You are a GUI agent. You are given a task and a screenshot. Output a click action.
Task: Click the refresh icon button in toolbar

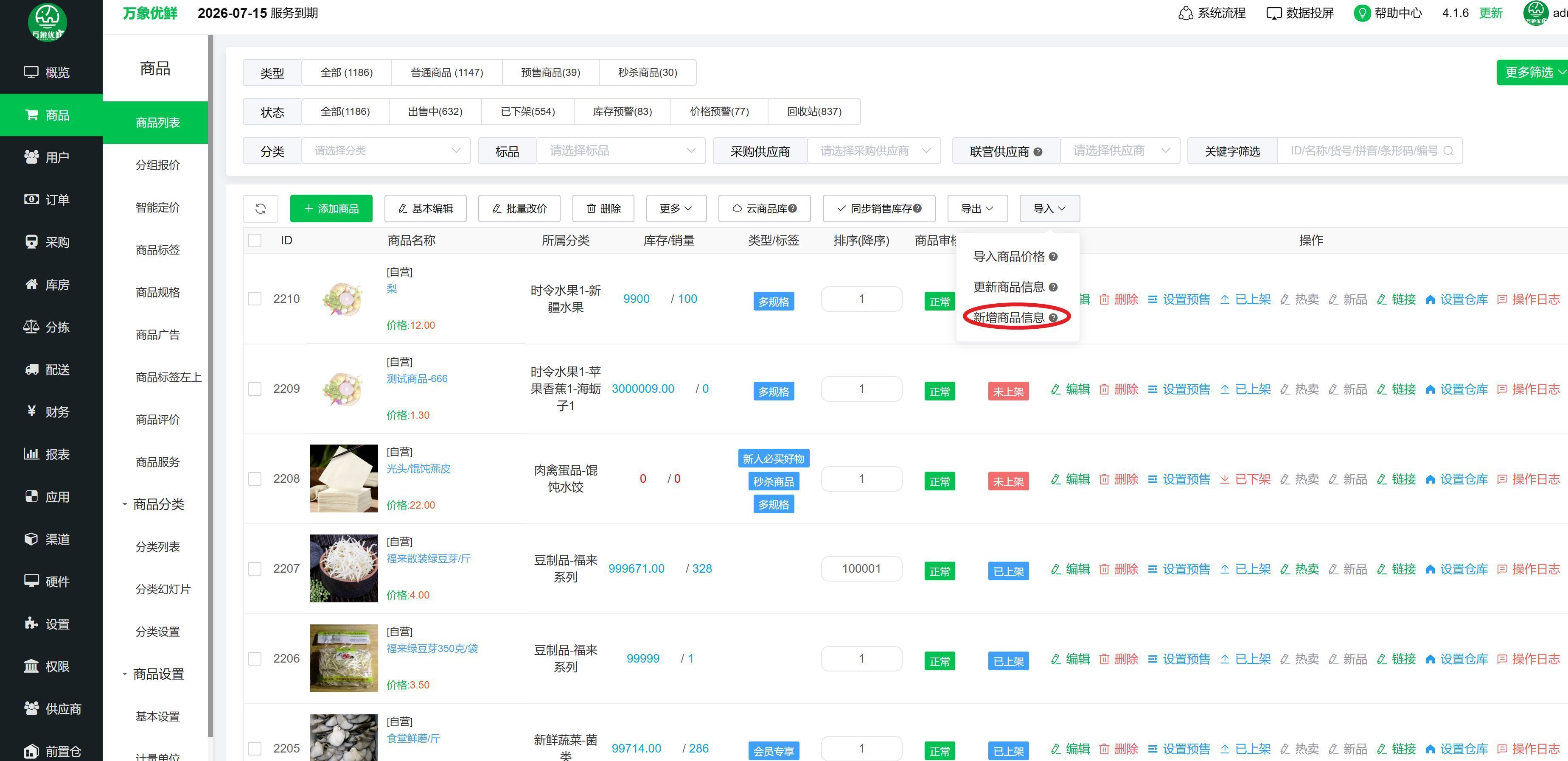pyautogui.click(x=261, y=209)
